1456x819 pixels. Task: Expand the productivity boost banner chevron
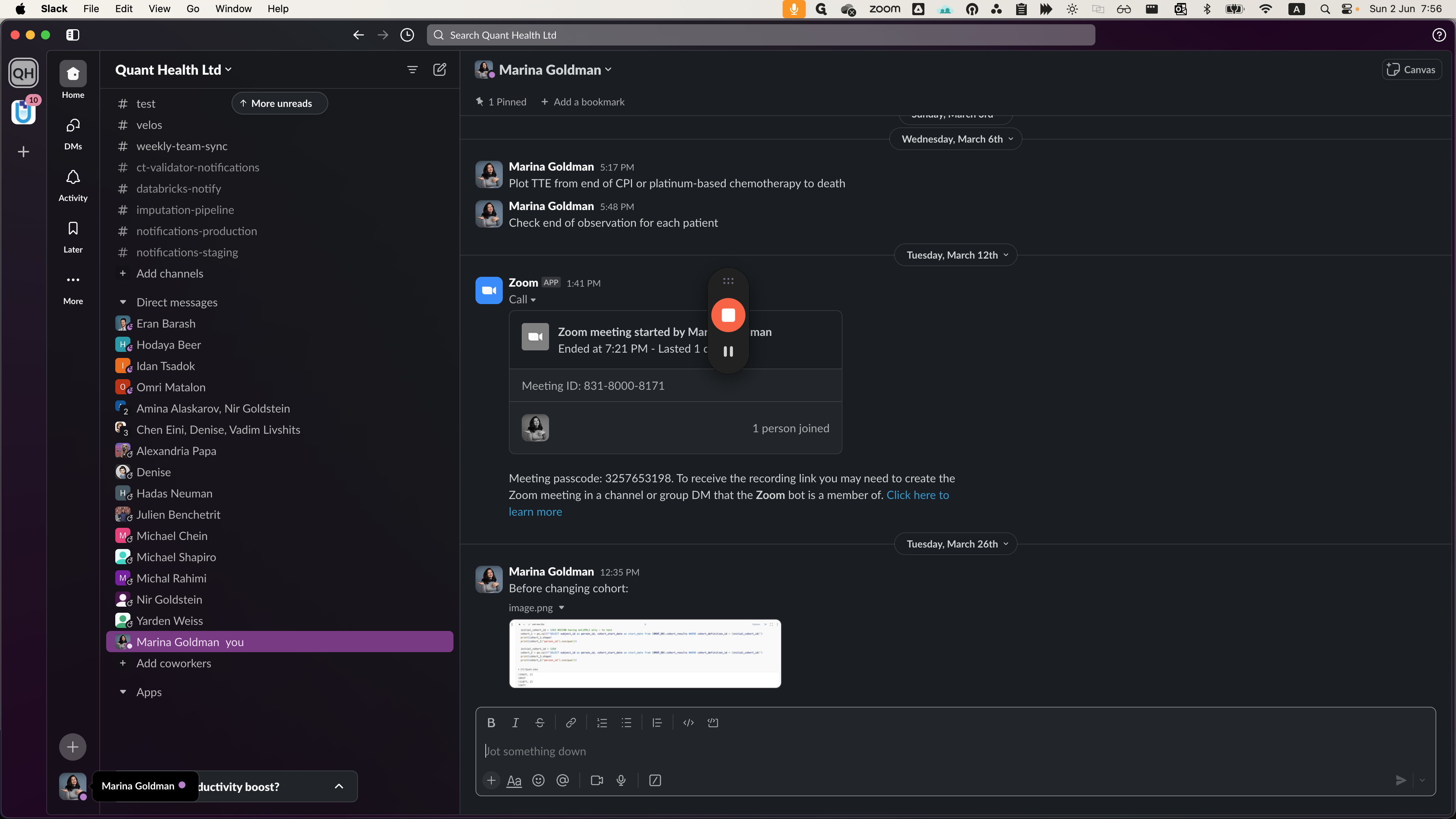[x=339, y=786]
